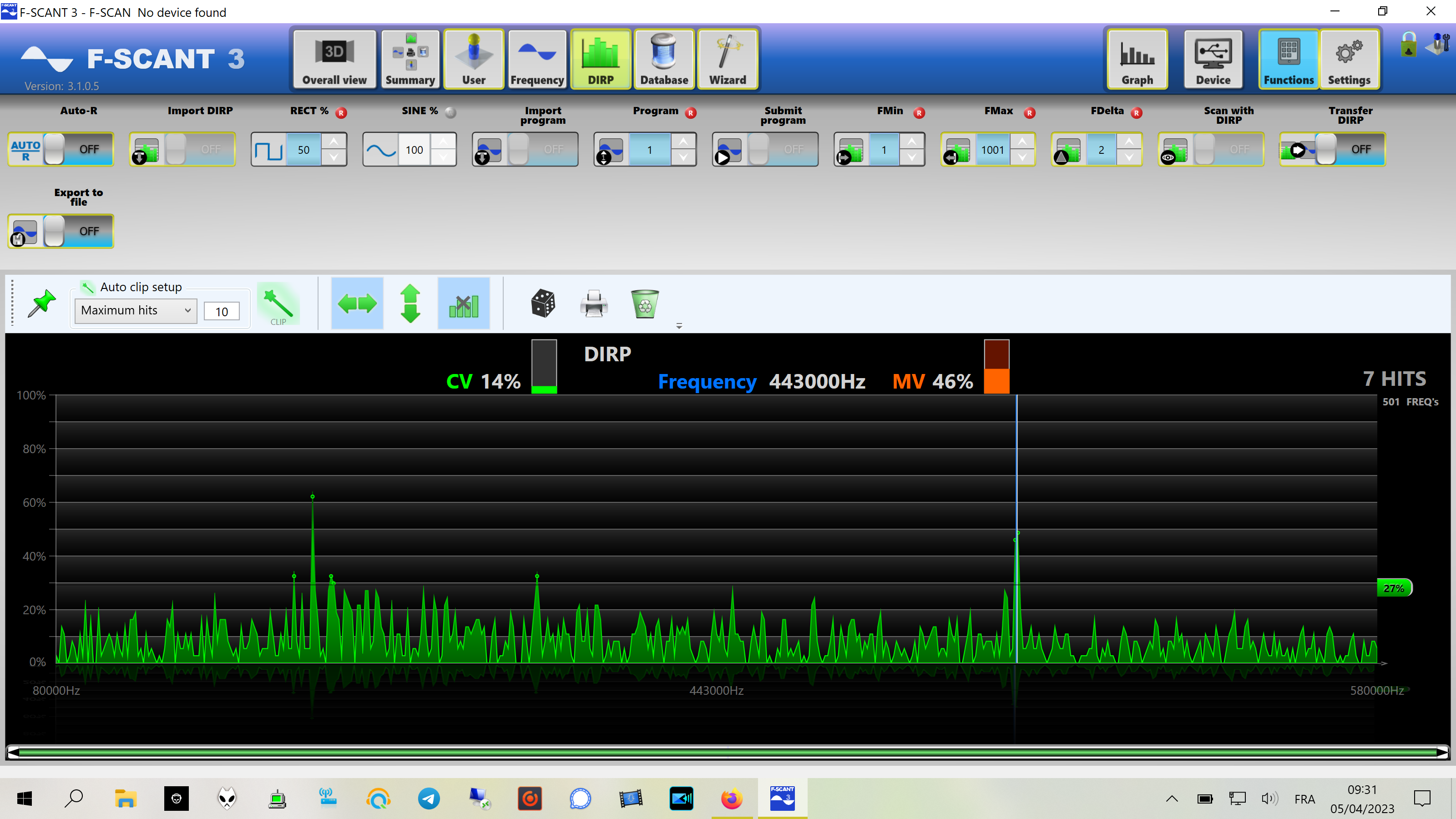Open the Maximum hits dropdown

(135, 310)
